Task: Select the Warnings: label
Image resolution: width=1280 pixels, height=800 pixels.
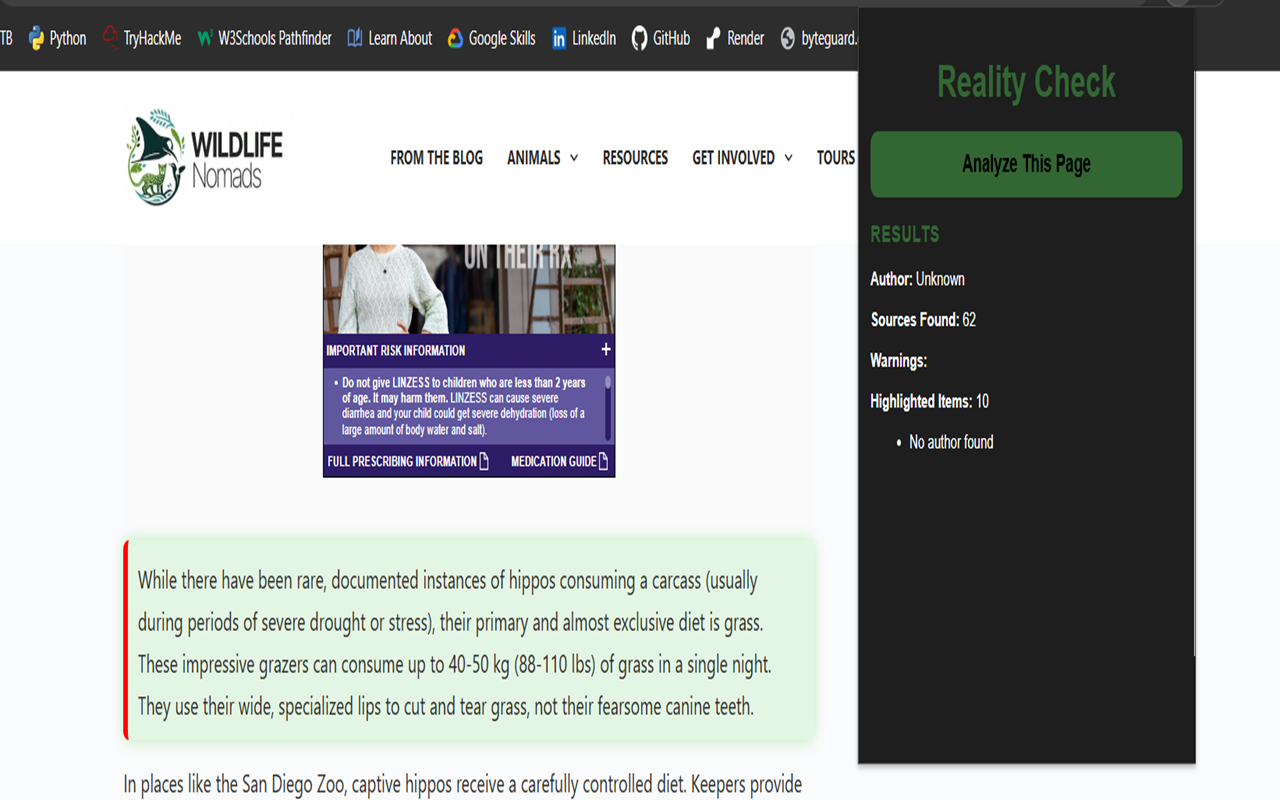Action: tap(898, 361)
